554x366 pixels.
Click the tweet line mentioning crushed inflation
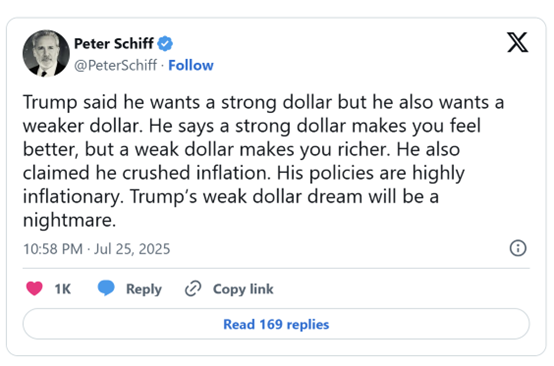click(244, 173)
